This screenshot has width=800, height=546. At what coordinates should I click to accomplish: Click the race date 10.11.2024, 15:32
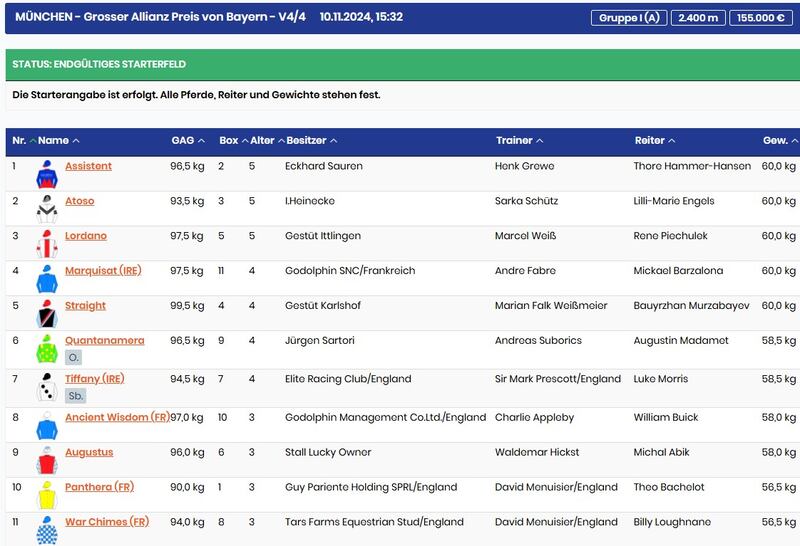[x=361, y=17]
